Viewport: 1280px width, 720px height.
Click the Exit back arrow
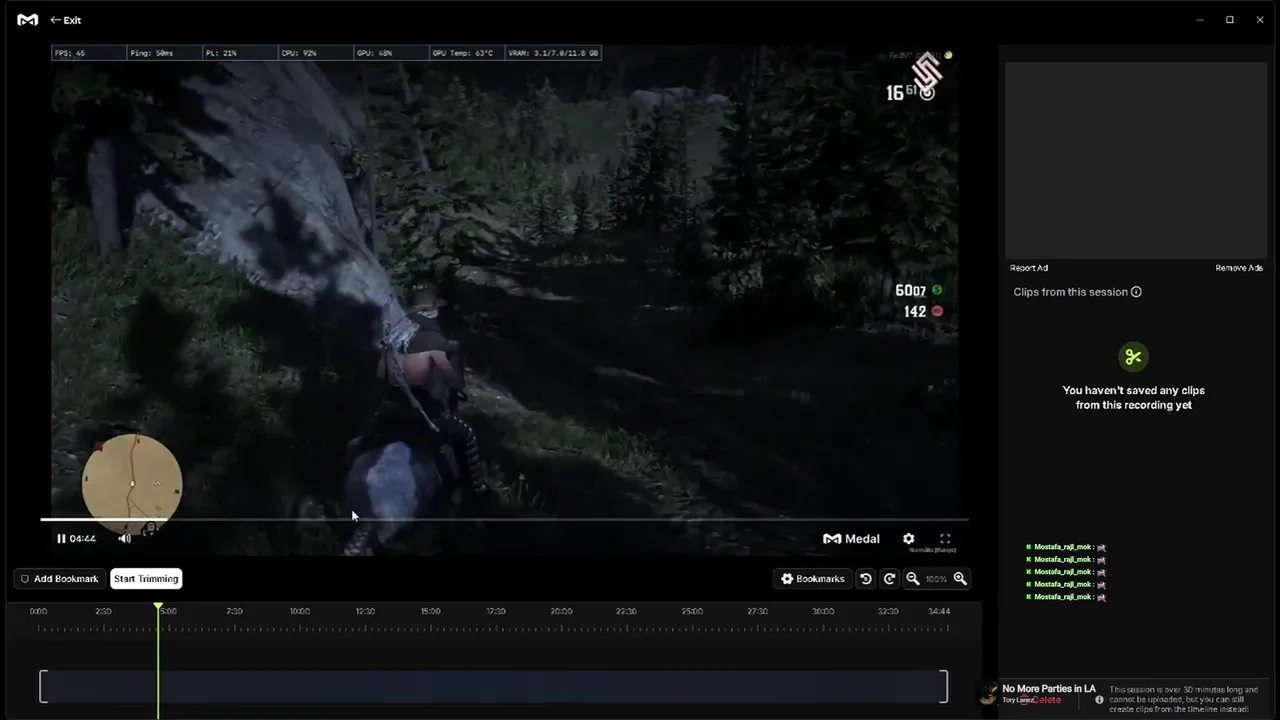pyautogui.click(x=66, y=20)
